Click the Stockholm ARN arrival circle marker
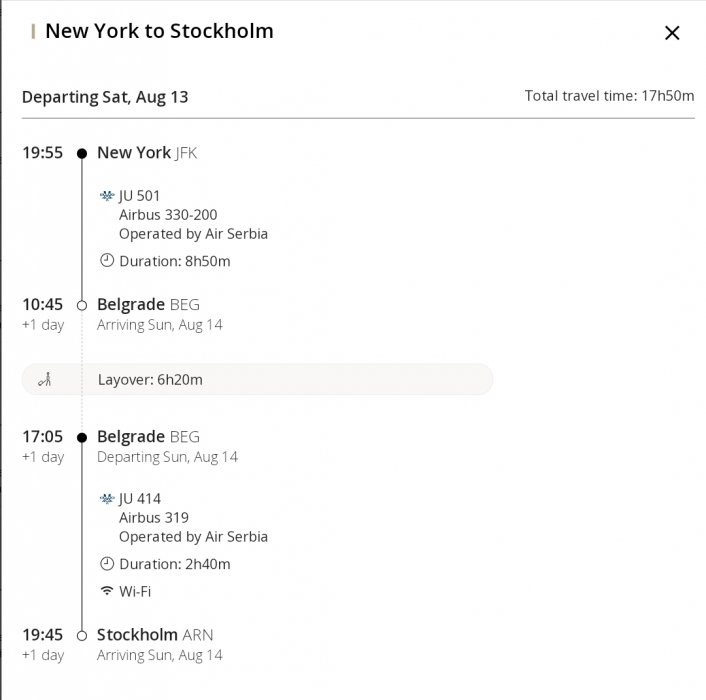Screen dimensions: 706x700 click(82, 635)
